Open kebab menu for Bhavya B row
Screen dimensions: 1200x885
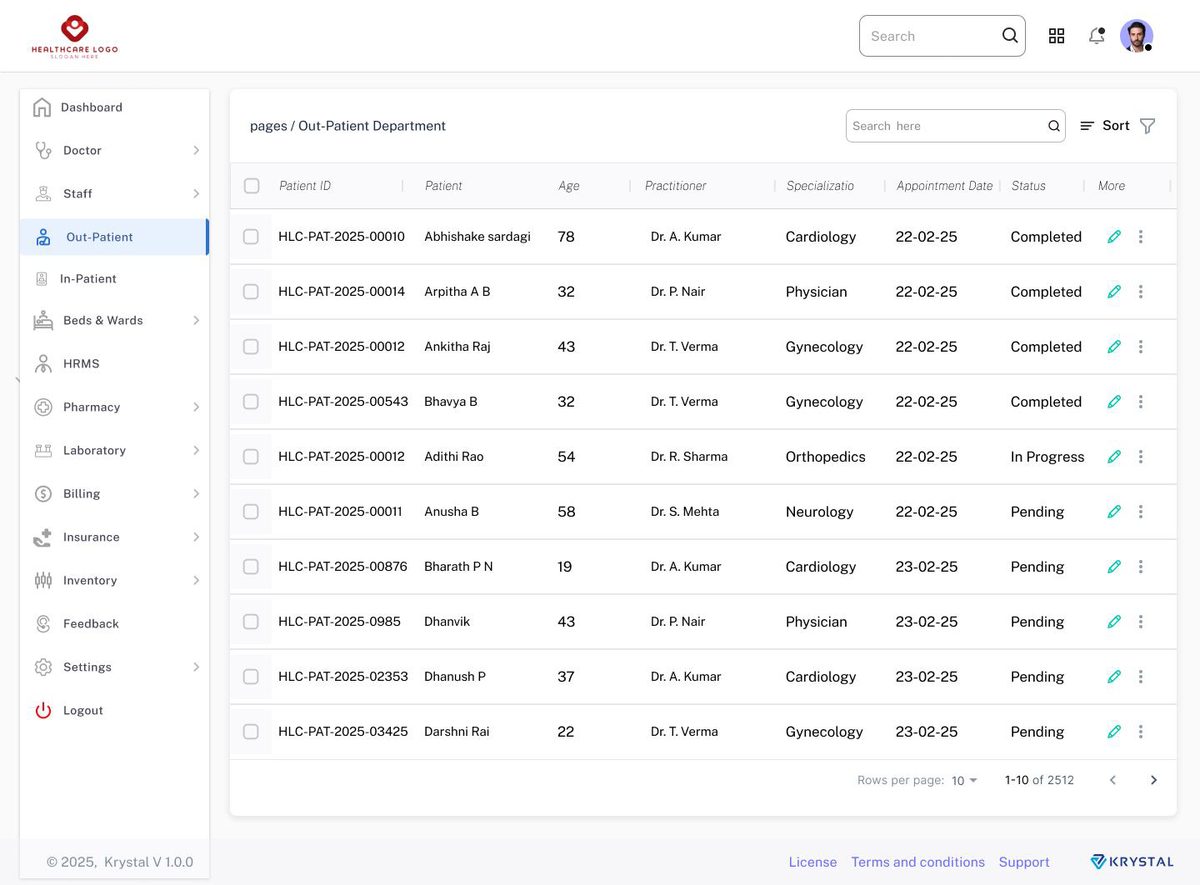click(1141, 402)
